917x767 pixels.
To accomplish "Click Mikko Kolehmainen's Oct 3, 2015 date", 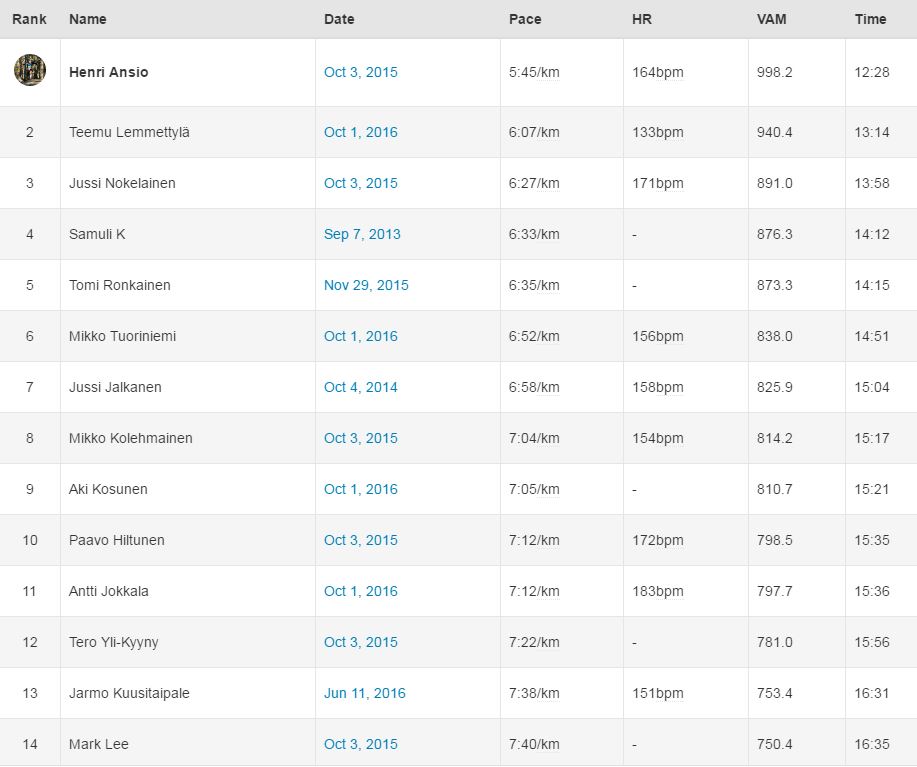I will (360, 438).
